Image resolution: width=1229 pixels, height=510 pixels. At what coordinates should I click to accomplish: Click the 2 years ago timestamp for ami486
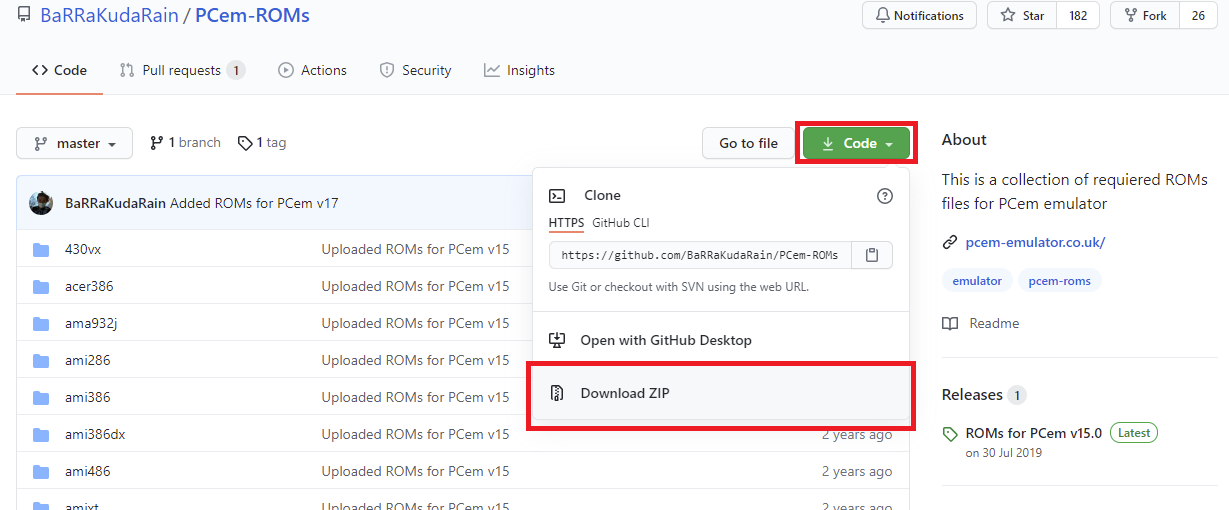pos(857,471)
